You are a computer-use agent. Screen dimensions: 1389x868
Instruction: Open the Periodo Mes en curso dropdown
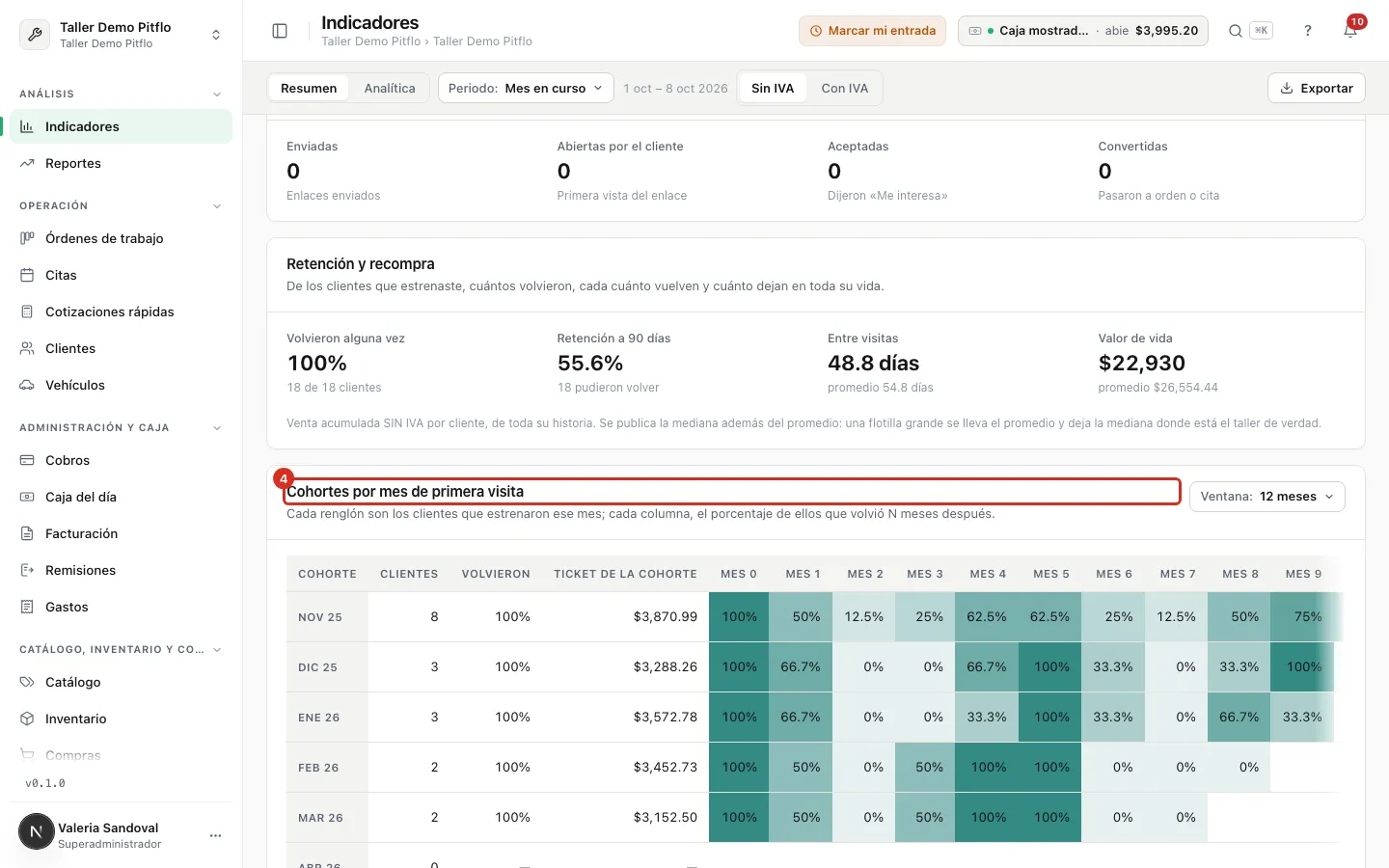526,88
